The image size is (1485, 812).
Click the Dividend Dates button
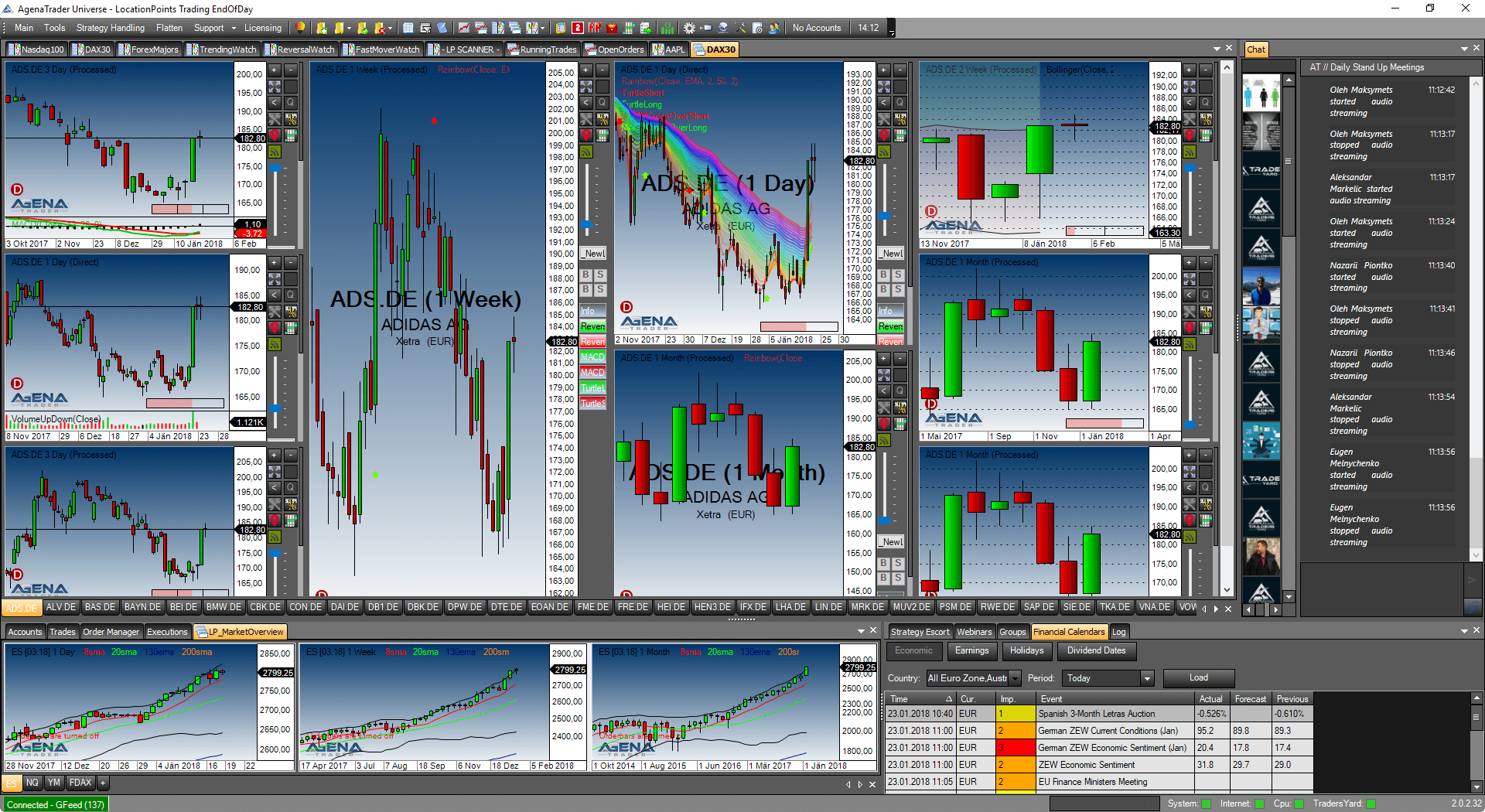click(x=1096, y=651)
